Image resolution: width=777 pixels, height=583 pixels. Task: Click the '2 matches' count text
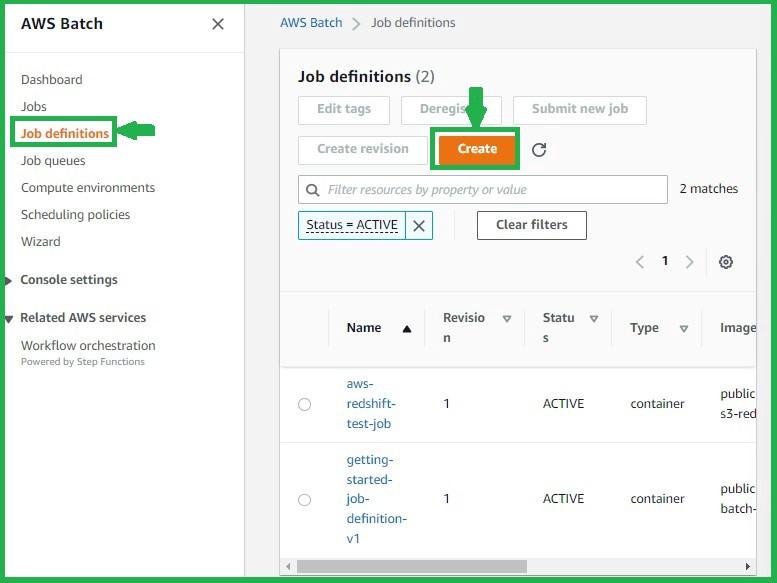708,189
